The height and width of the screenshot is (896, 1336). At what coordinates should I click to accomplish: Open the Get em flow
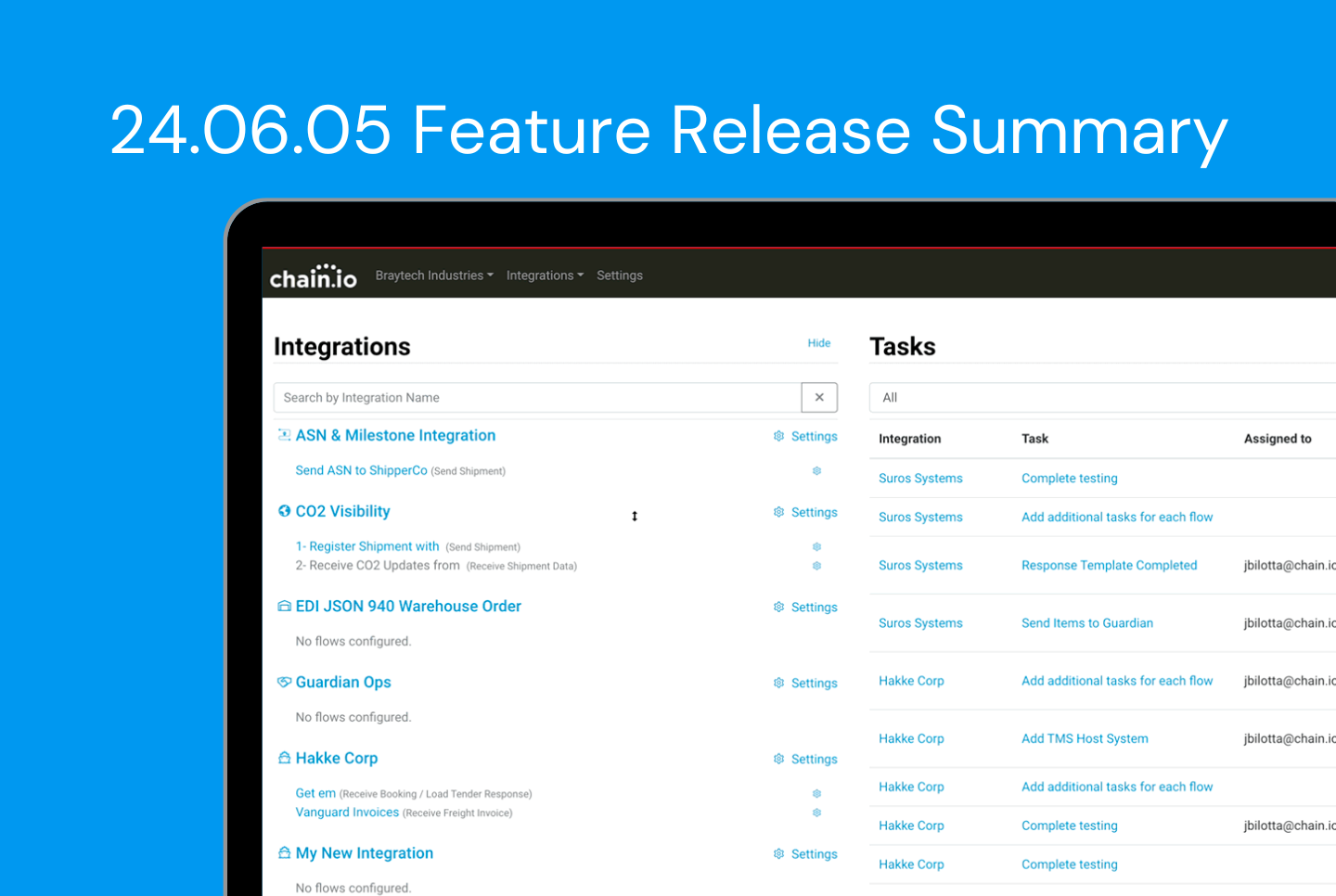click(x=315, y=794)
